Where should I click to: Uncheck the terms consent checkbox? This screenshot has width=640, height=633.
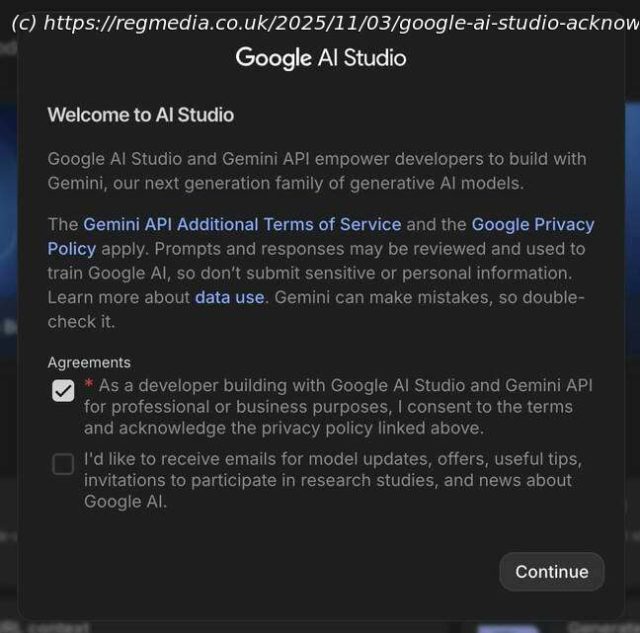pos(63,391)
